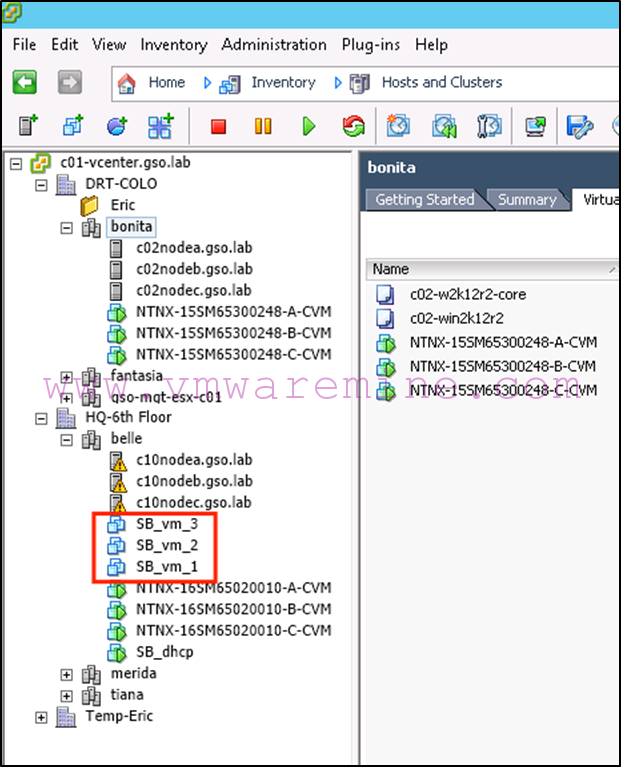The image size is (621, 767).
Task: Select c02-win2k12r2 in the VM list
Action: pos(457,318)
